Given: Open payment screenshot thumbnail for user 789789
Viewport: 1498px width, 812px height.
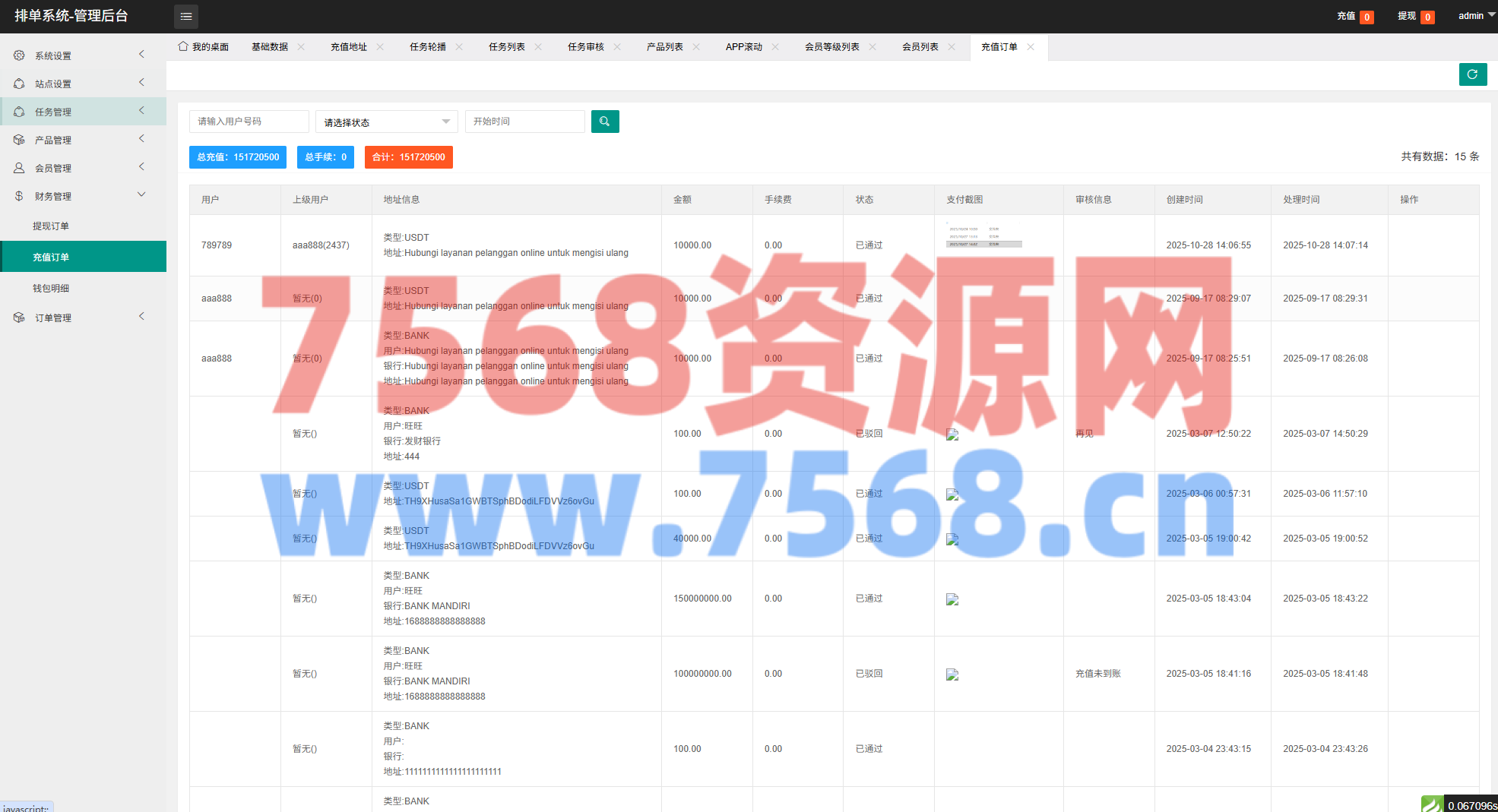Looking at the screenshot, I should (983, 236).
